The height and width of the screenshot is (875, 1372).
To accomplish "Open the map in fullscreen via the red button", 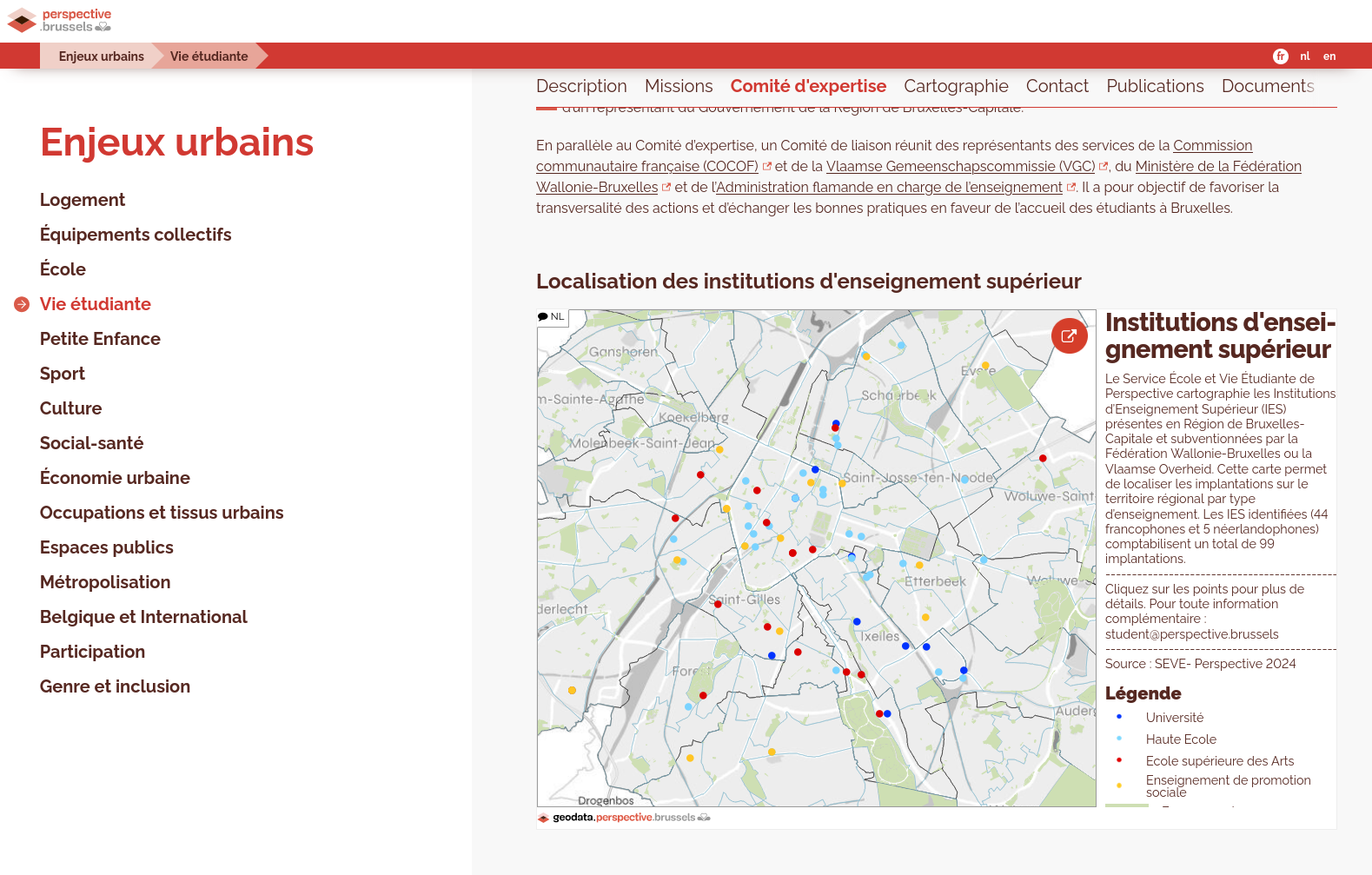I will 1069,335.
